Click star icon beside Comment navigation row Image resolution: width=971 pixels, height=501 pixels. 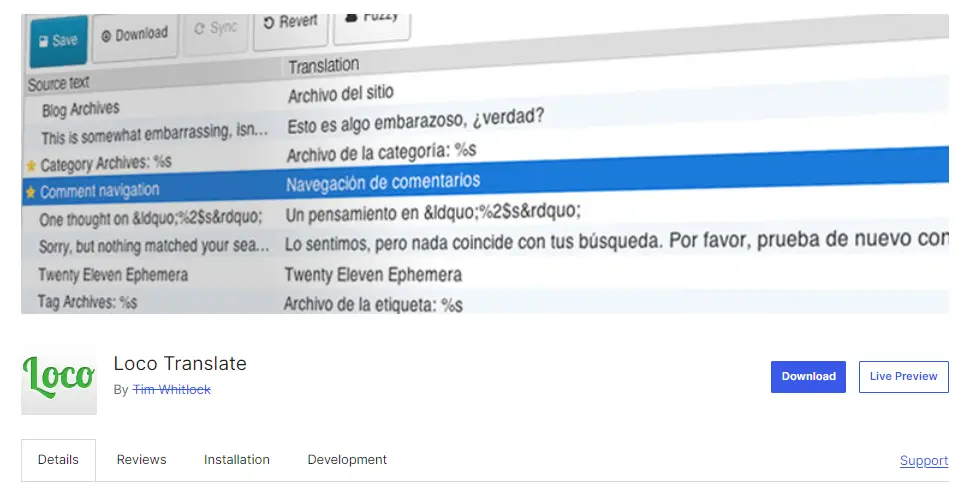pyautogui.click(x=30, y=193)
